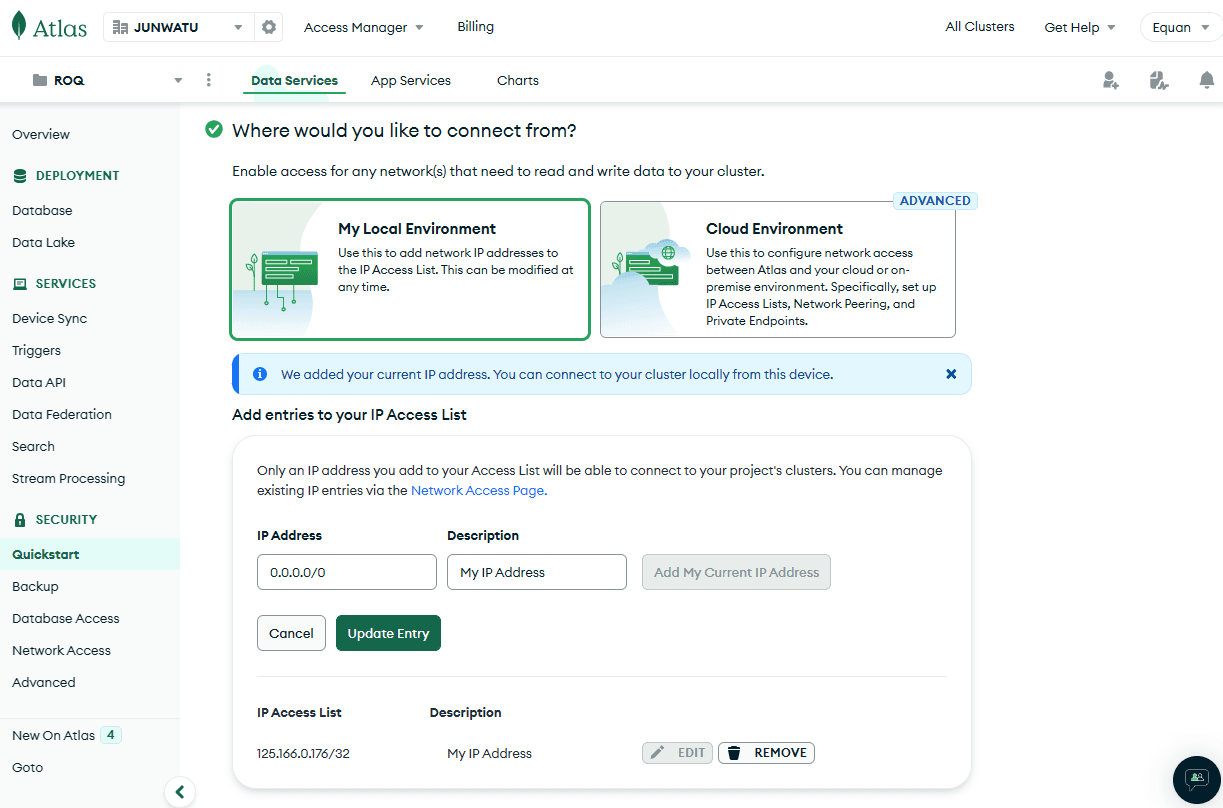Follow the Network Access Page link
Viewport: 1223px width, 808px height.
[477, 490]
